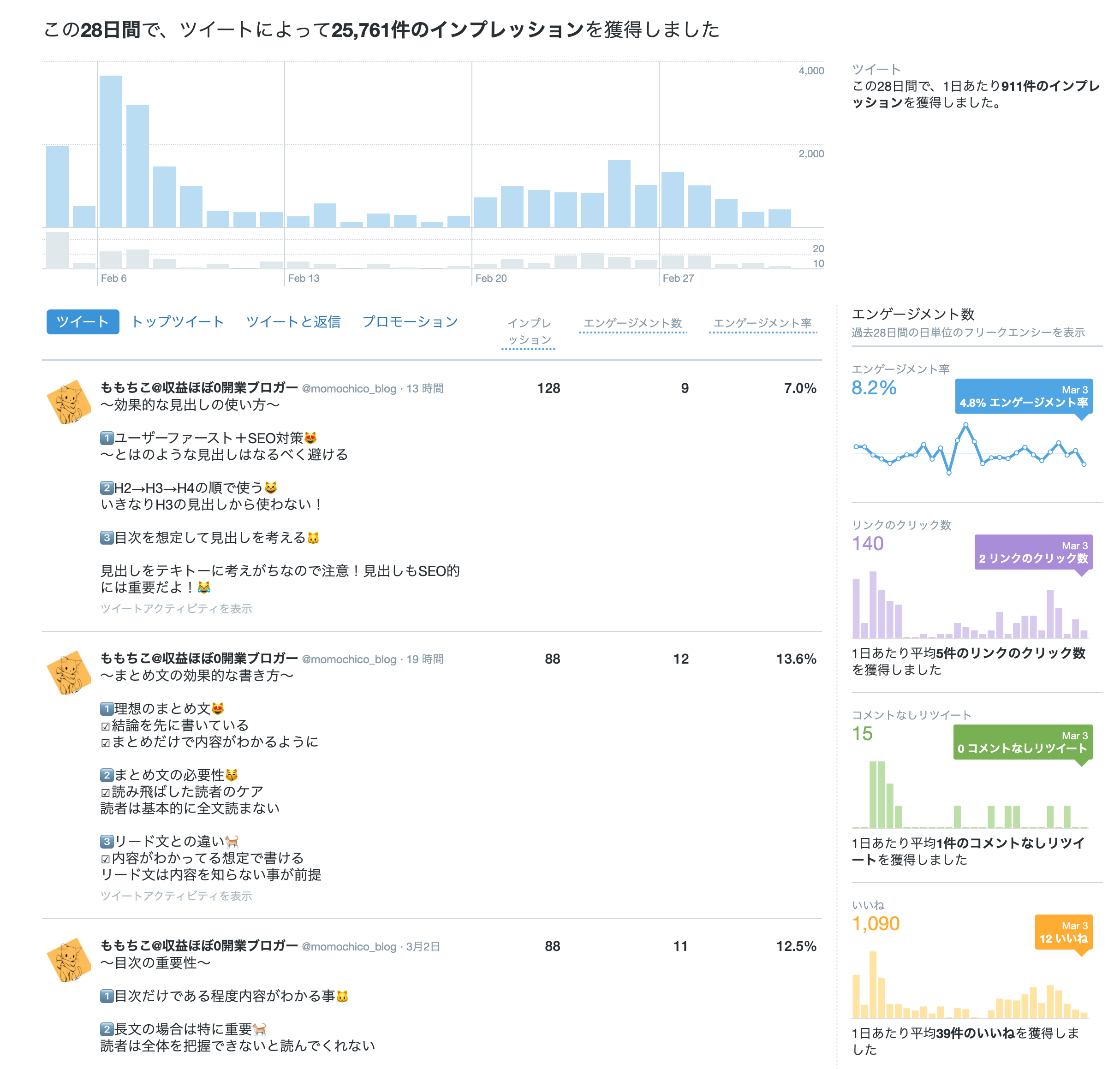Click the engagement rate line chart peak
Screen dimensions: 1120x1069
coord(965,425)
